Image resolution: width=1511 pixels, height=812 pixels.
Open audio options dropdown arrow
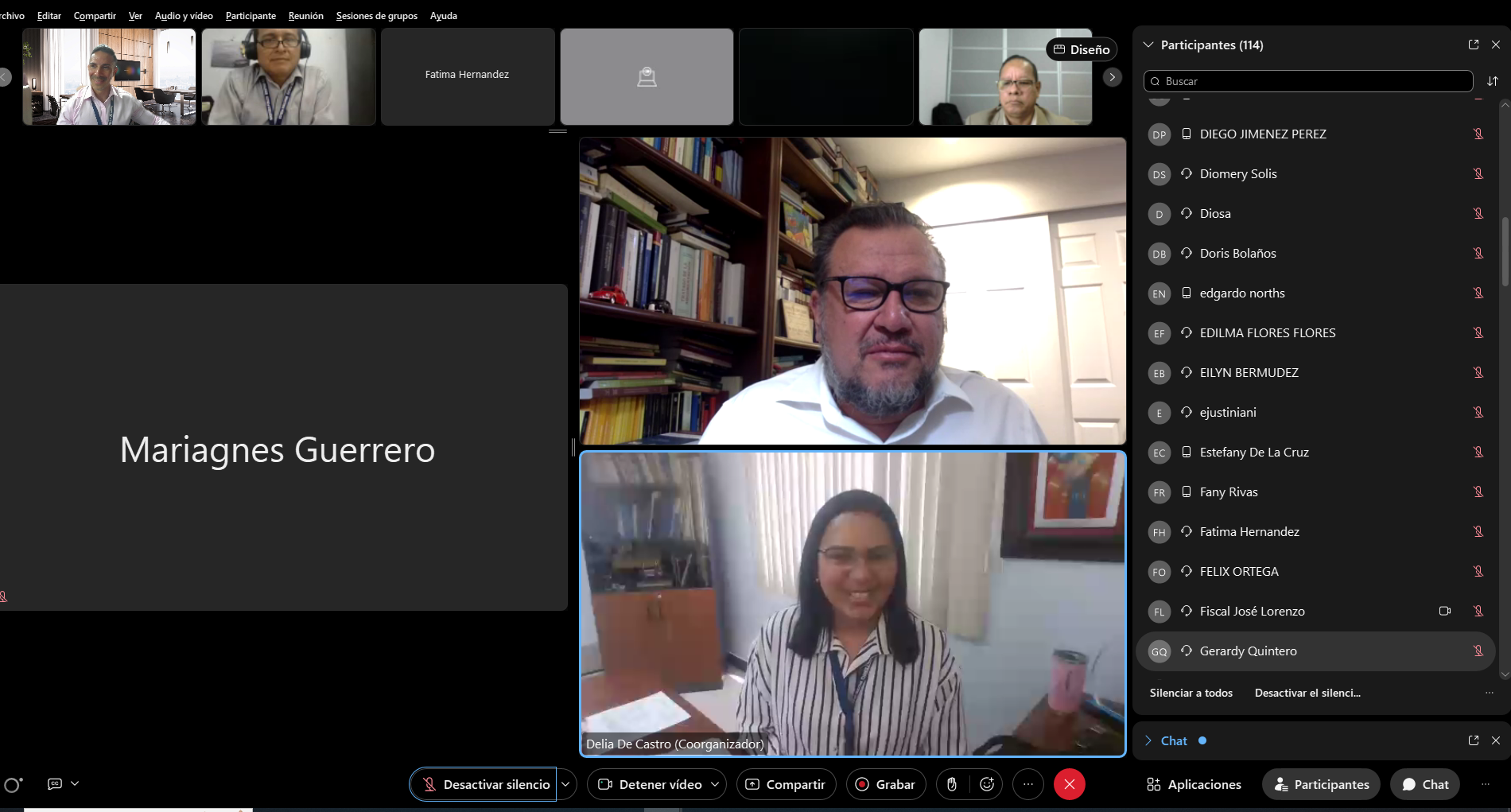coord(565,784)
